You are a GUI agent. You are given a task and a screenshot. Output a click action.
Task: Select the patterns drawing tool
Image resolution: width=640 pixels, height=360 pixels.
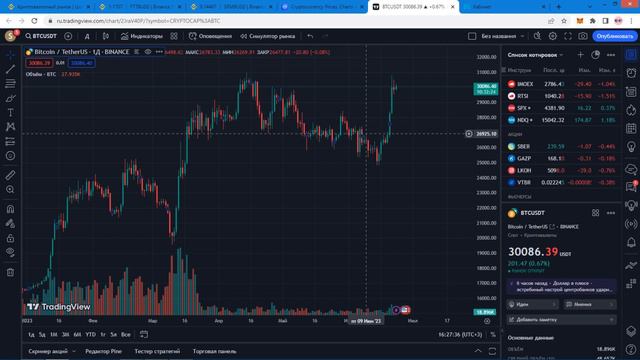(x=11, y=127)
